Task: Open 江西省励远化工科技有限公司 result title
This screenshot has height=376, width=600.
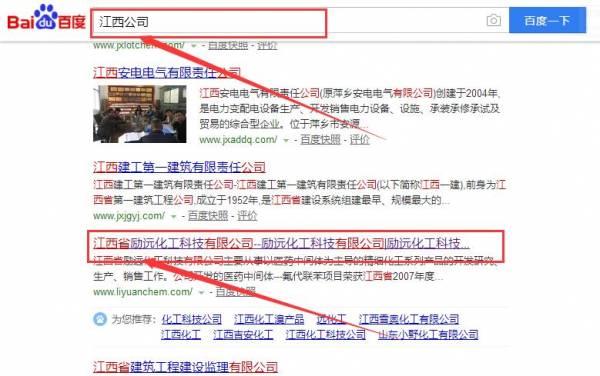Action: (281, 243)
